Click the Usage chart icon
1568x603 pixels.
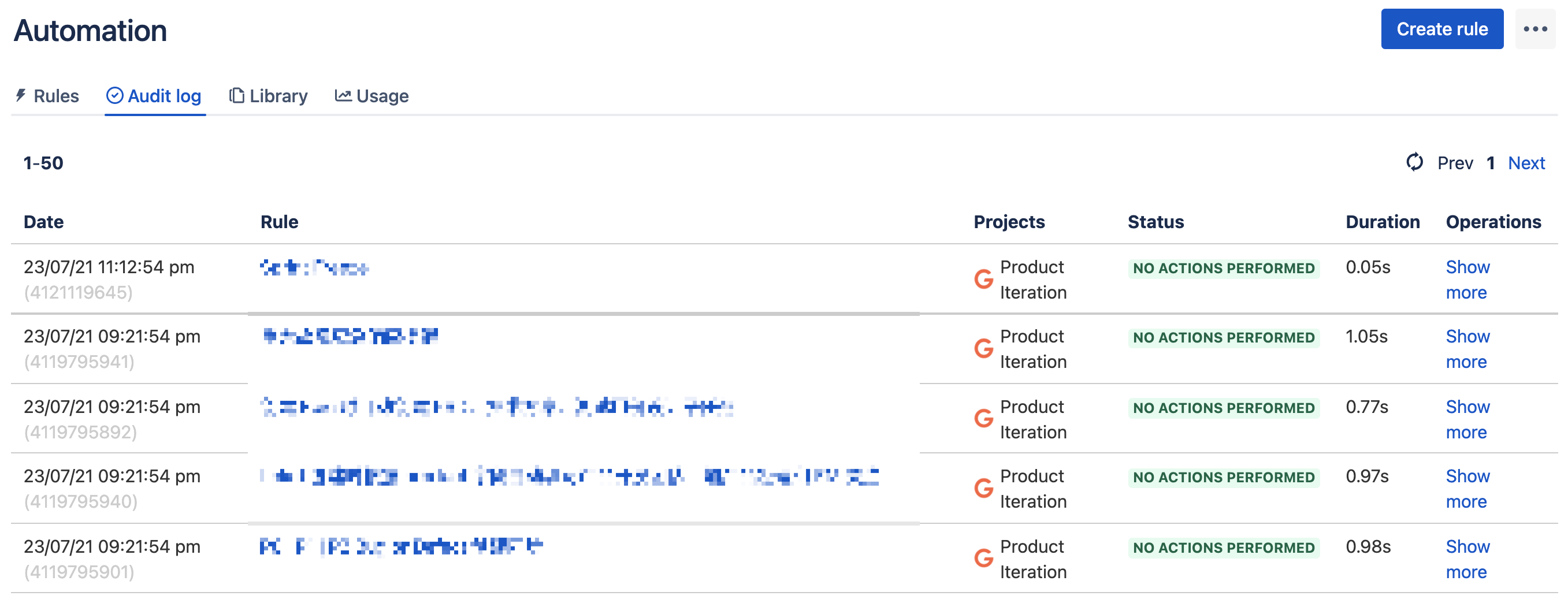coord(343,95)
